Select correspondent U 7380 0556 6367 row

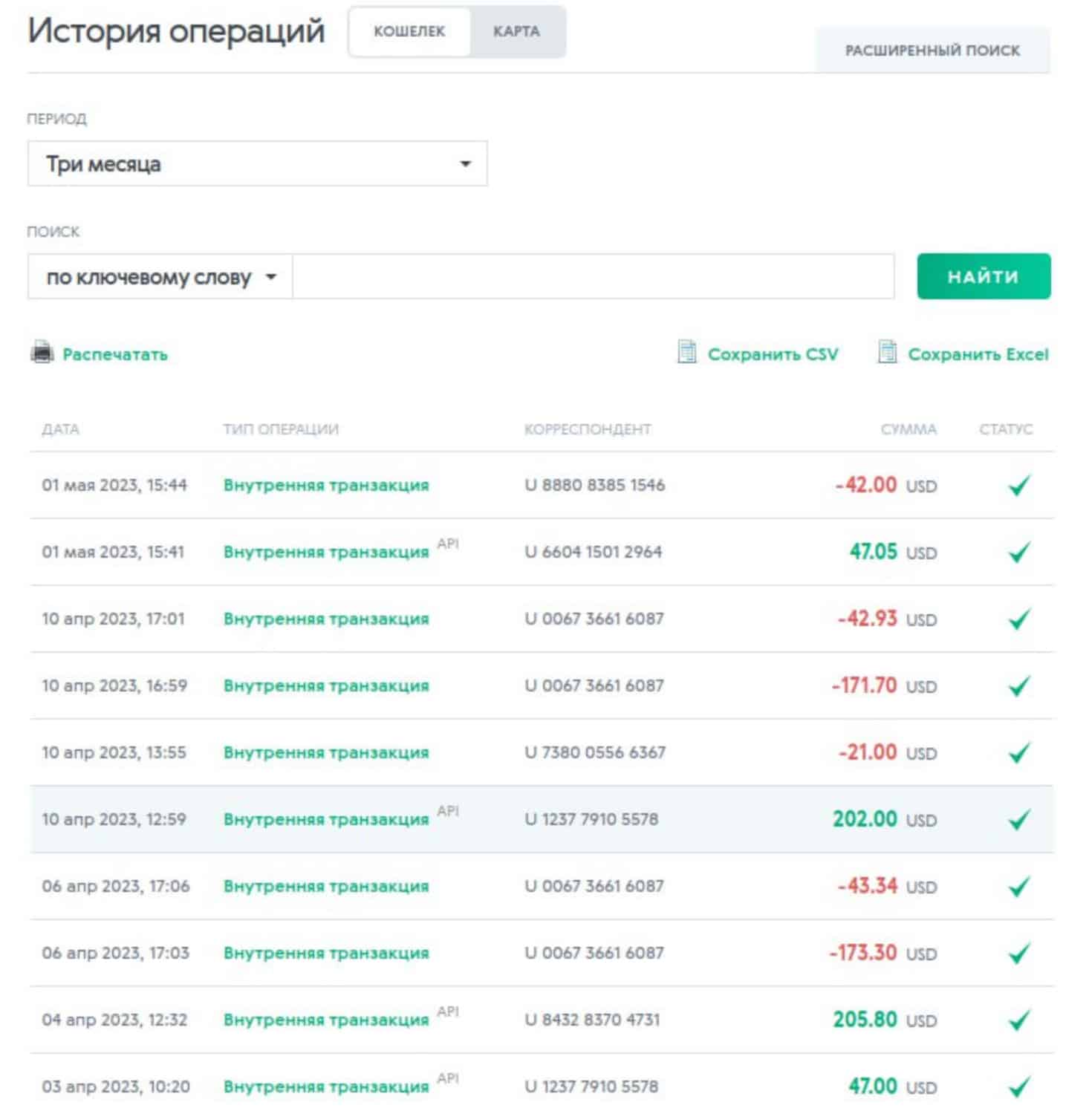tap(594, 752)
